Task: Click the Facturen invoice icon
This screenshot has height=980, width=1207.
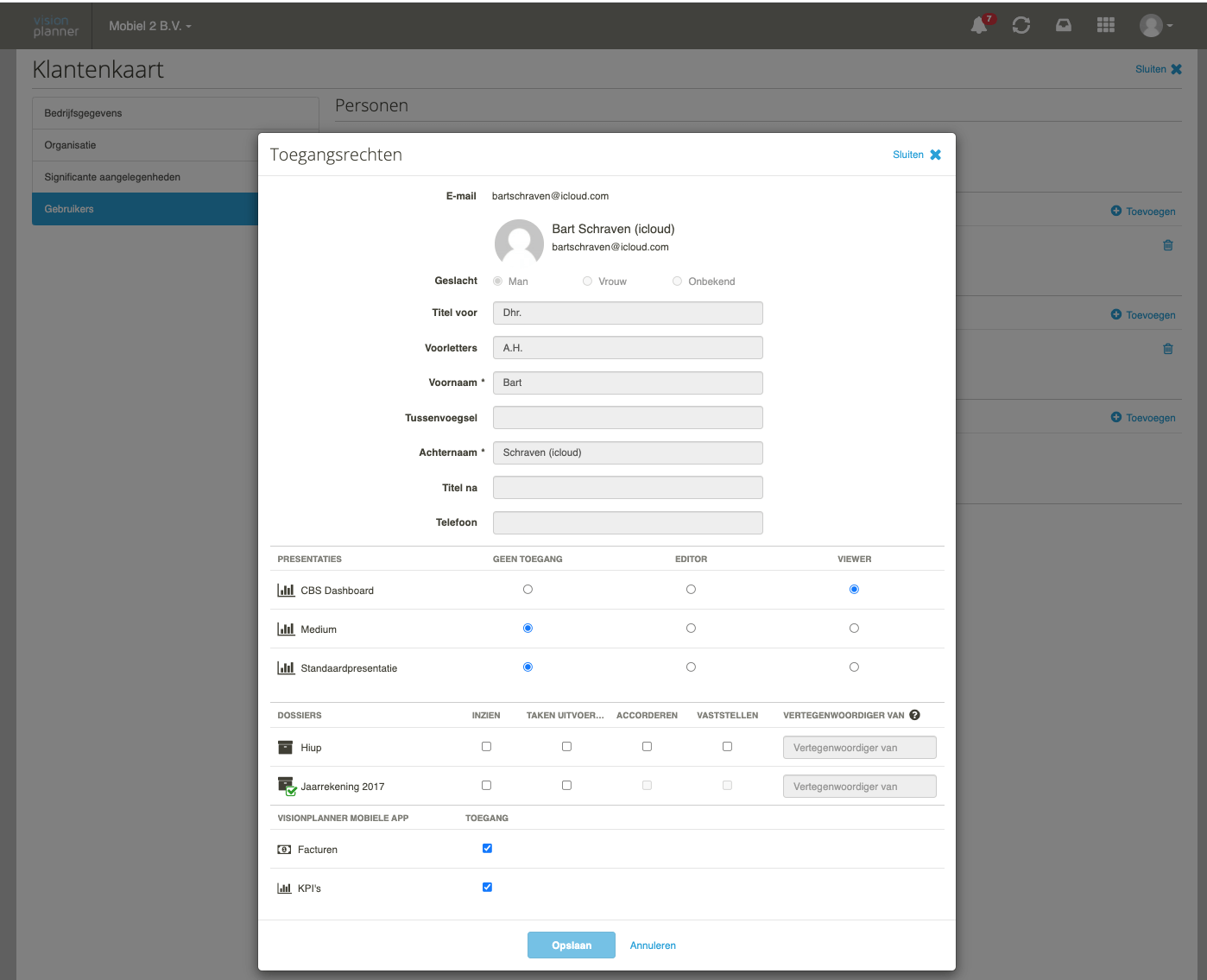Action: pos(284,849)
